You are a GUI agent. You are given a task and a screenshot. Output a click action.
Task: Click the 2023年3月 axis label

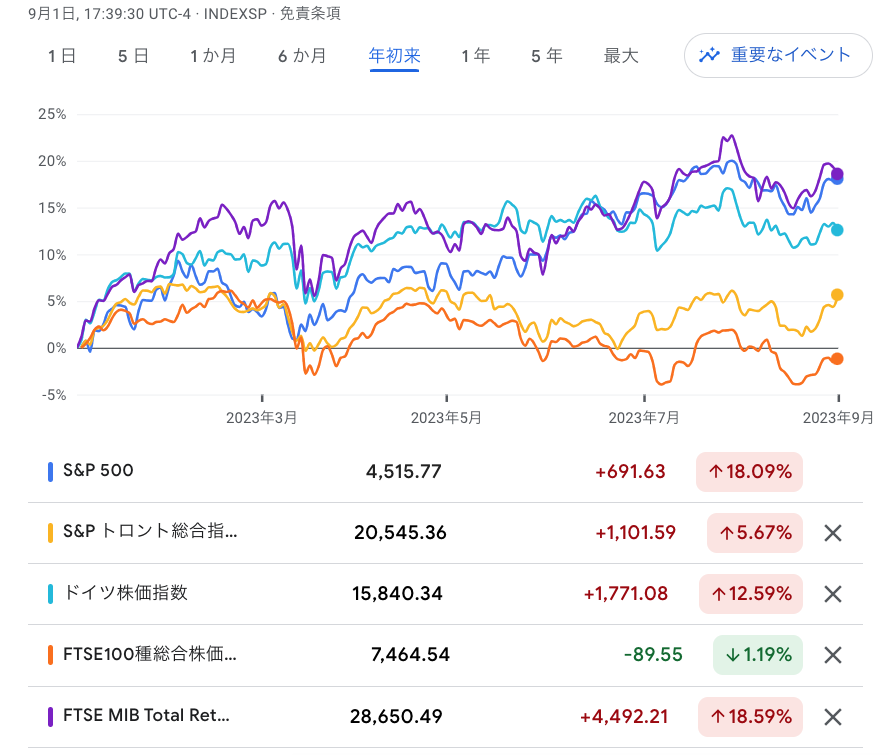pos(261,418)
